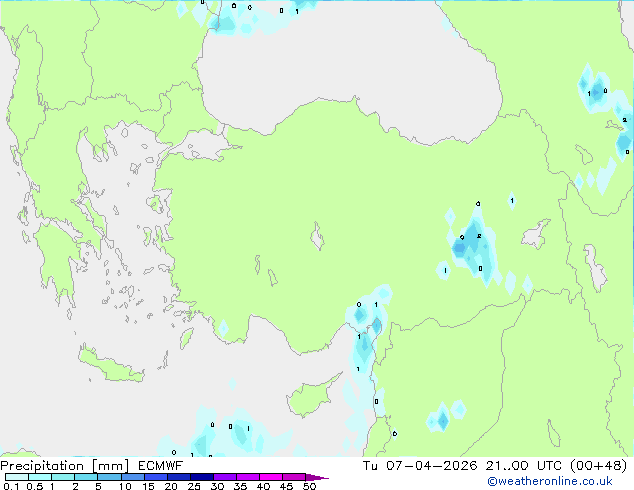Click the 'UTC' label
The image size is (634, 490).
tap(549, 466)
